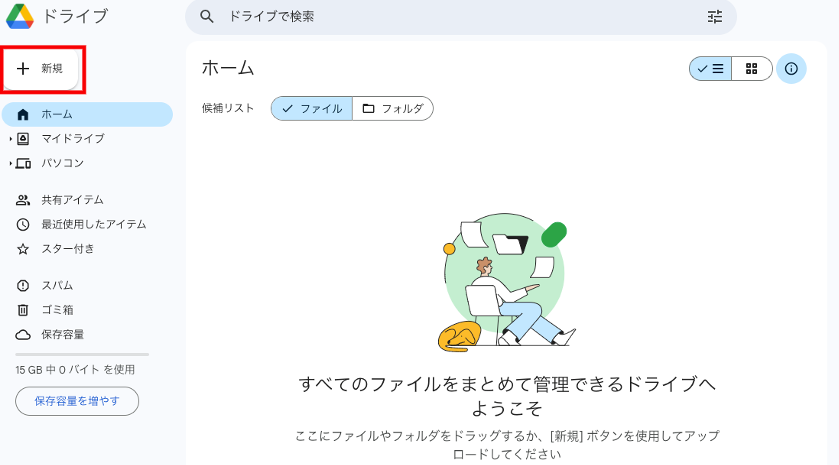839x465 pixels.
Task: Go to ホーム in sidebar
Action: [x=87, y=115]
